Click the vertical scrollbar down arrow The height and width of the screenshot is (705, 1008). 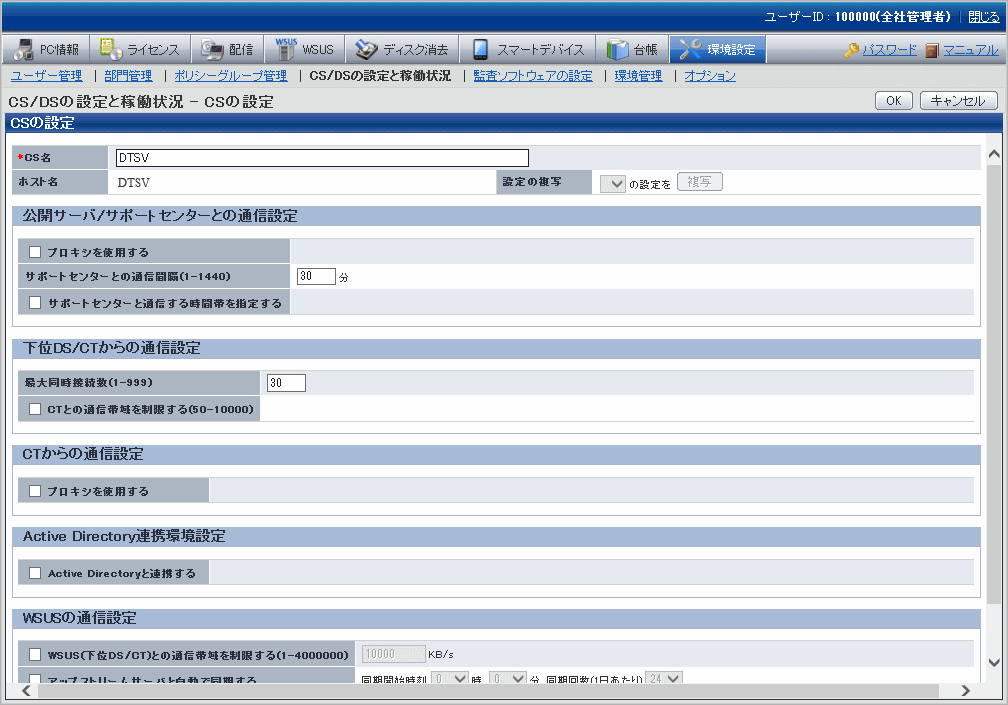click(x=994, y=663)
